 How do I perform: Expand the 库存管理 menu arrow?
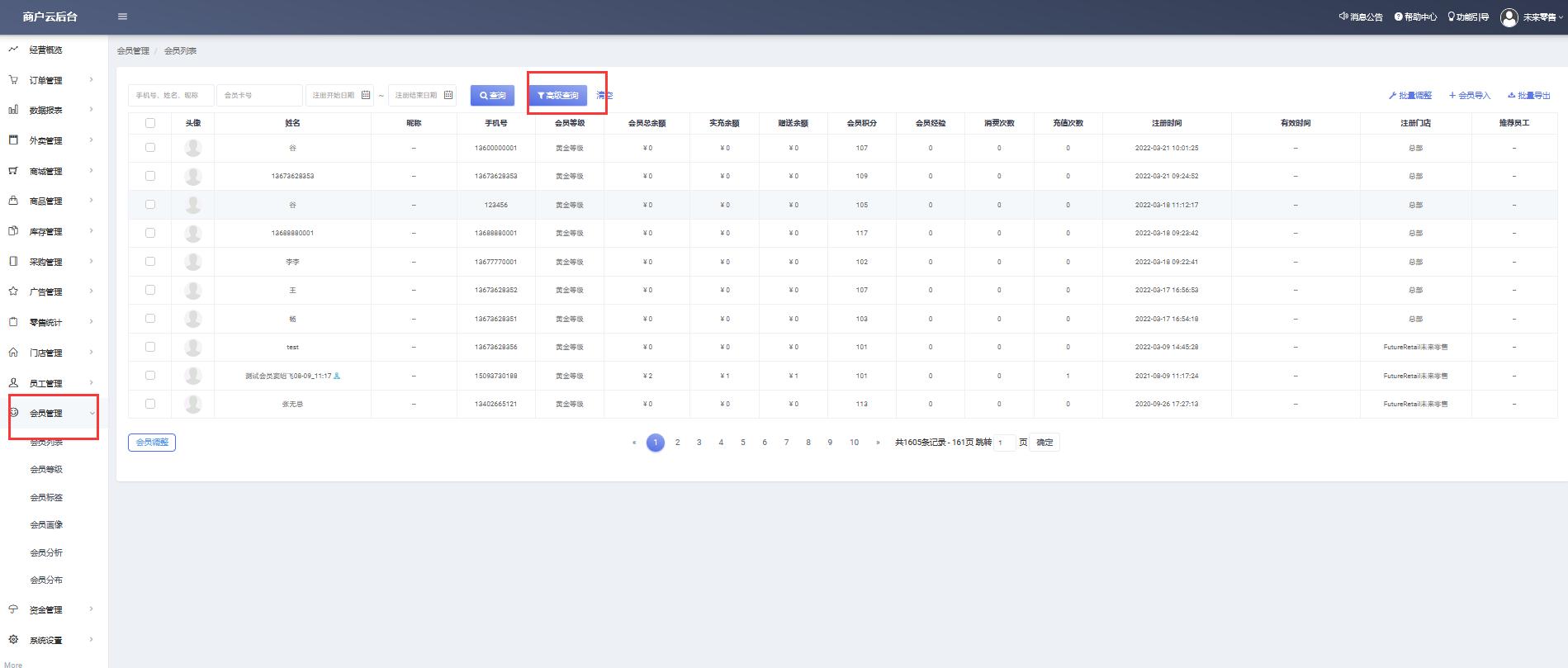point(91,231)
